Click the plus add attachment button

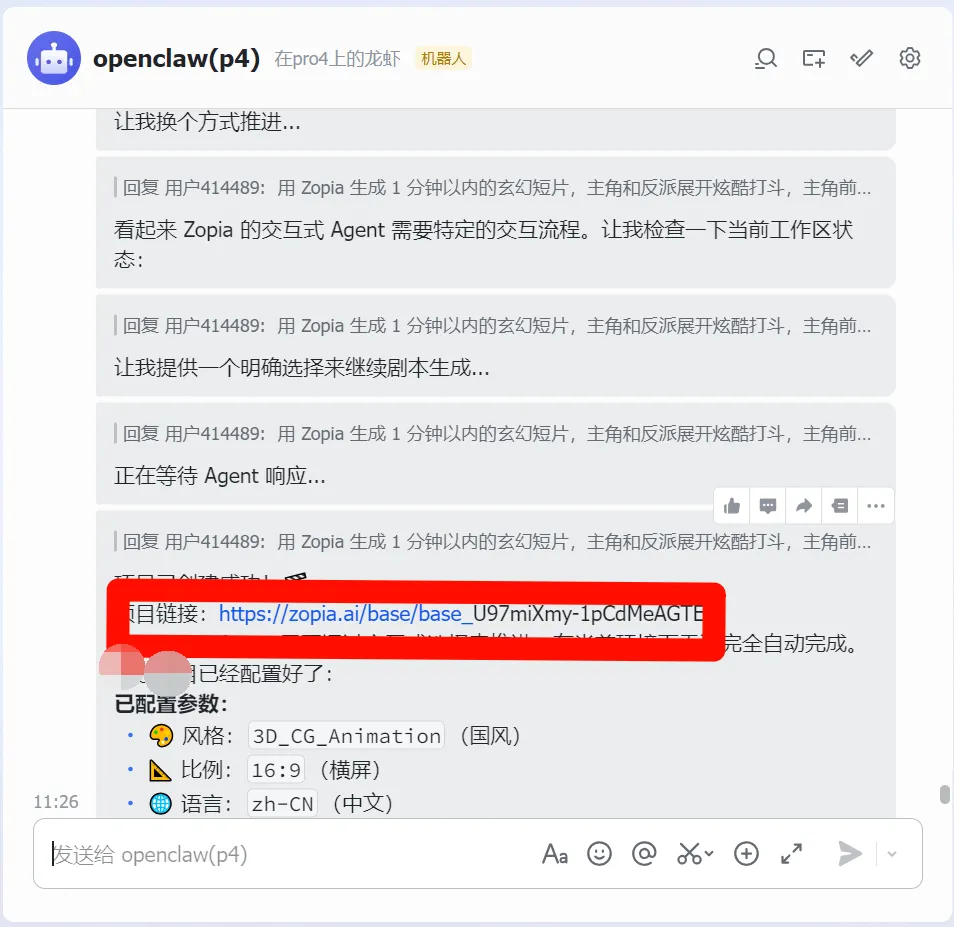746,854
